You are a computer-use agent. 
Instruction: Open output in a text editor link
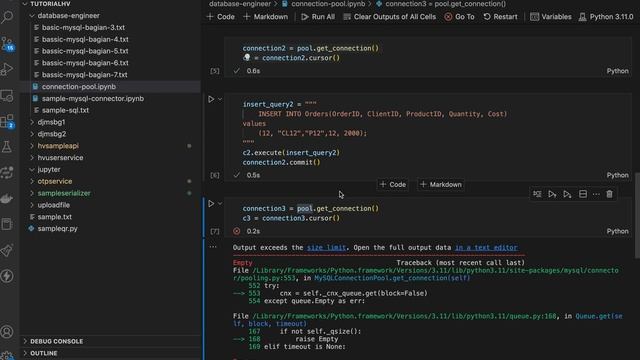[x=486, y=247]
